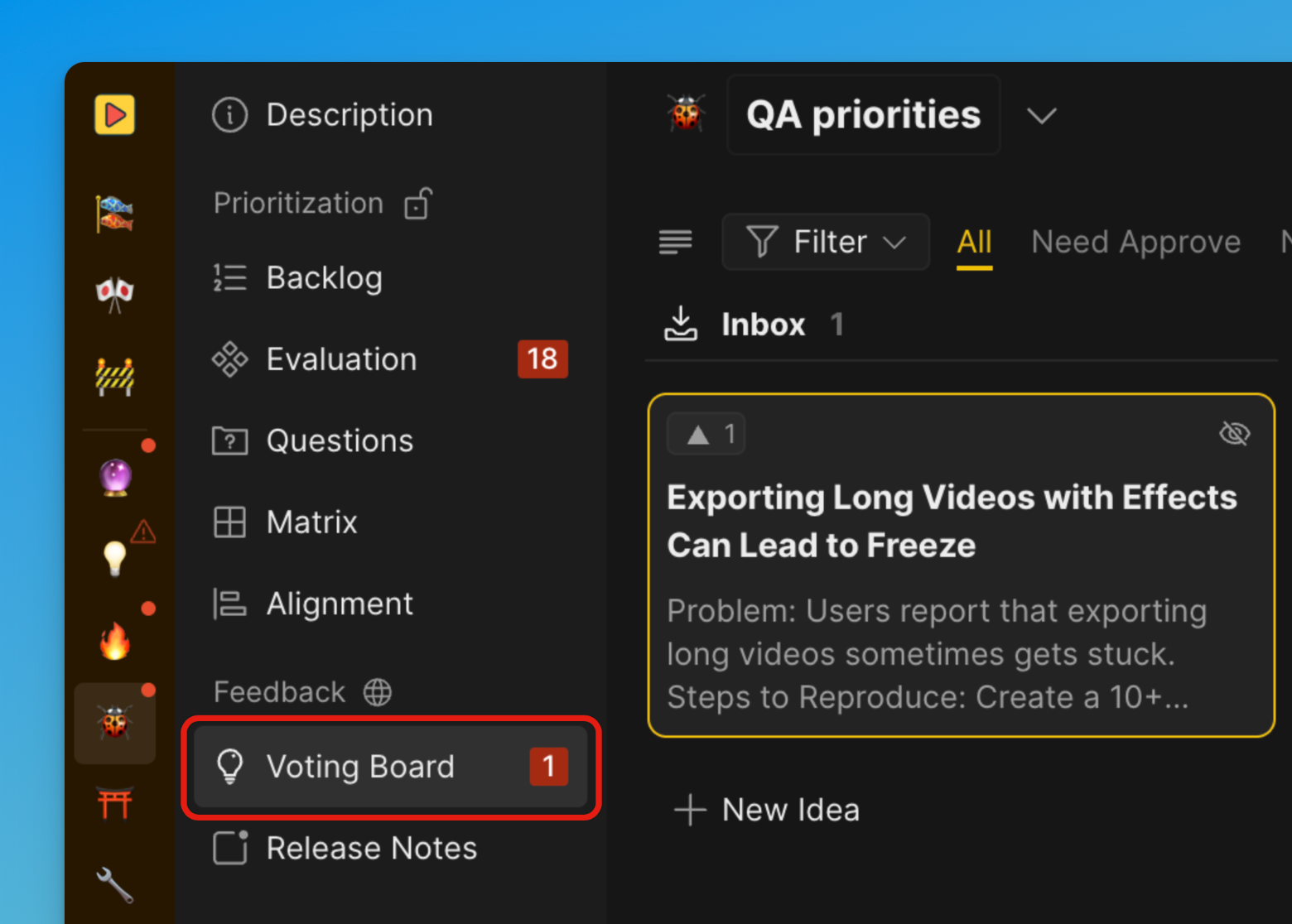Viewport: 1292px width, 924px height.
Task: Open the red torii gate workspace
Action: 115,803
